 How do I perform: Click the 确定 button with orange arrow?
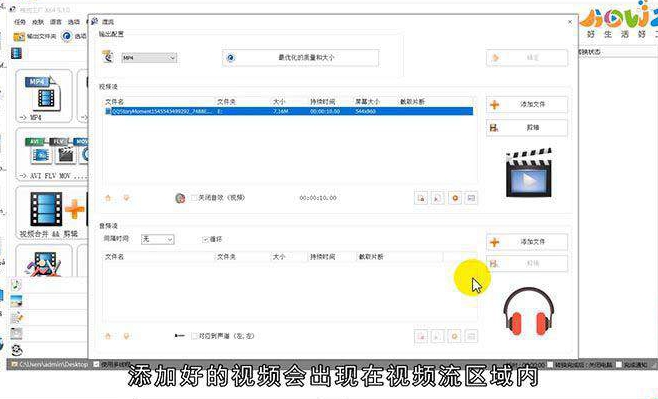click(x=527, y=57)
